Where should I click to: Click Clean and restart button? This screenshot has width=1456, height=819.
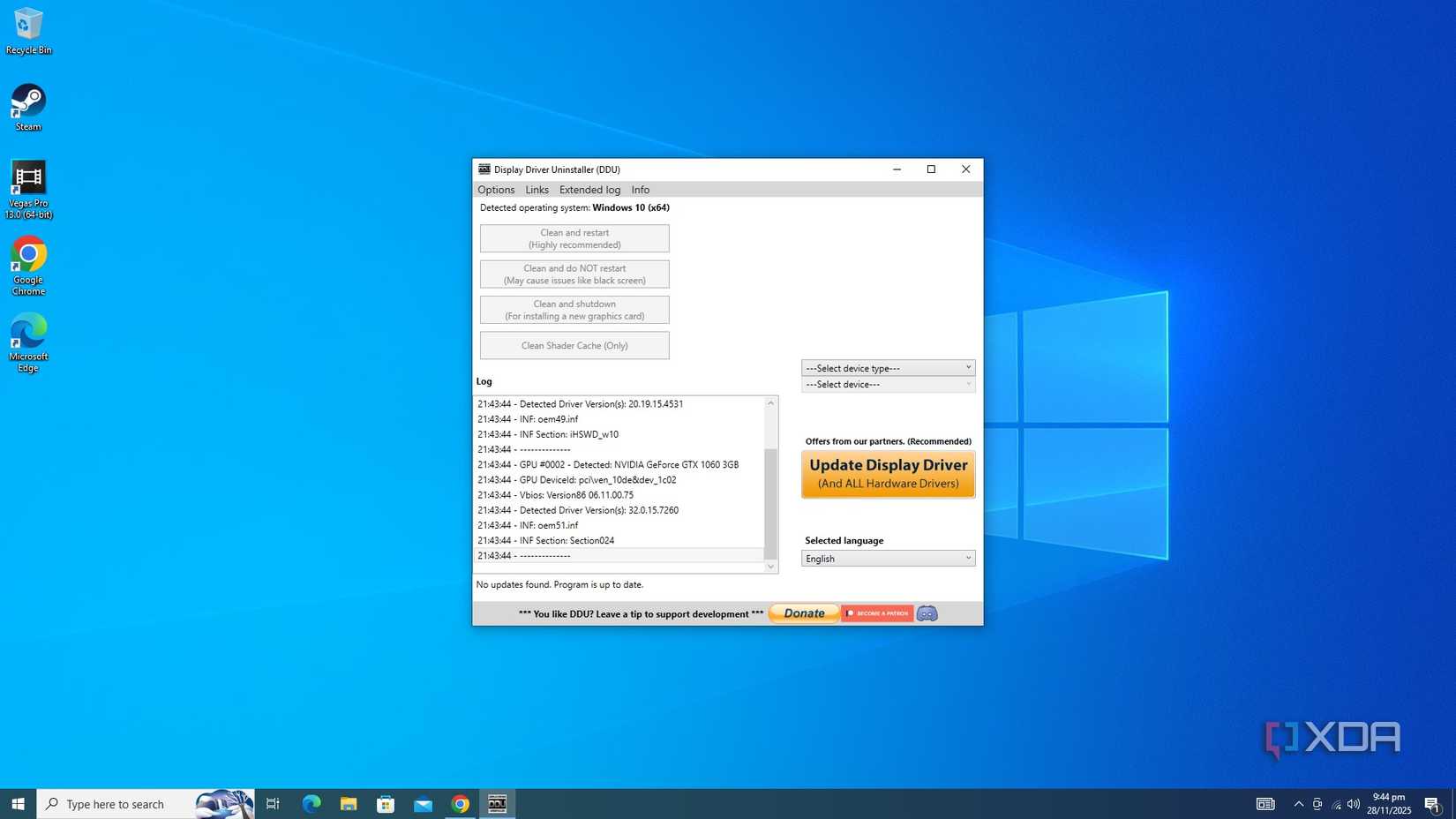(574, 238)
